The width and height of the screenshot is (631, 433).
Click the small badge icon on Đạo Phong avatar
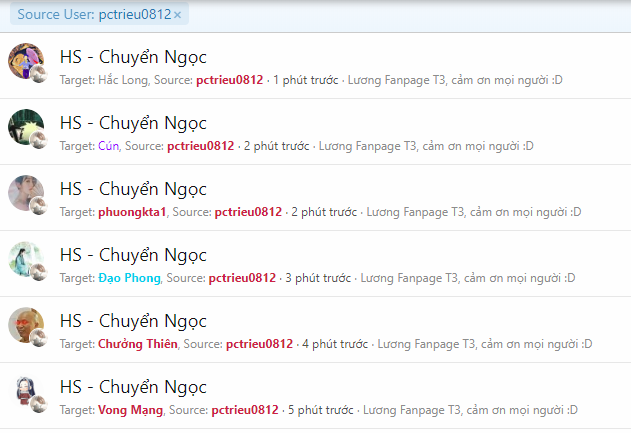point(39,272)
